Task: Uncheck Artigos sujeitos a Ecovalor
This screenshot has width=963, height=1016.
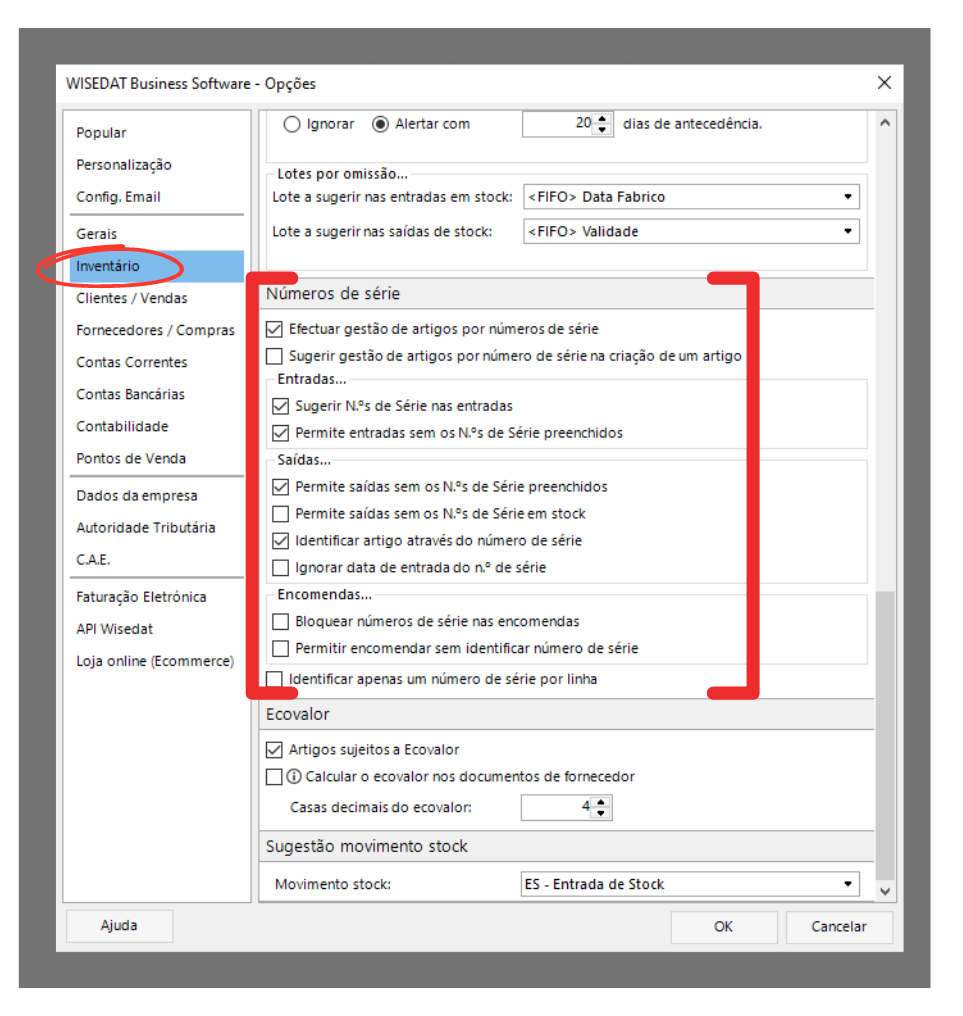Action: 275,750
